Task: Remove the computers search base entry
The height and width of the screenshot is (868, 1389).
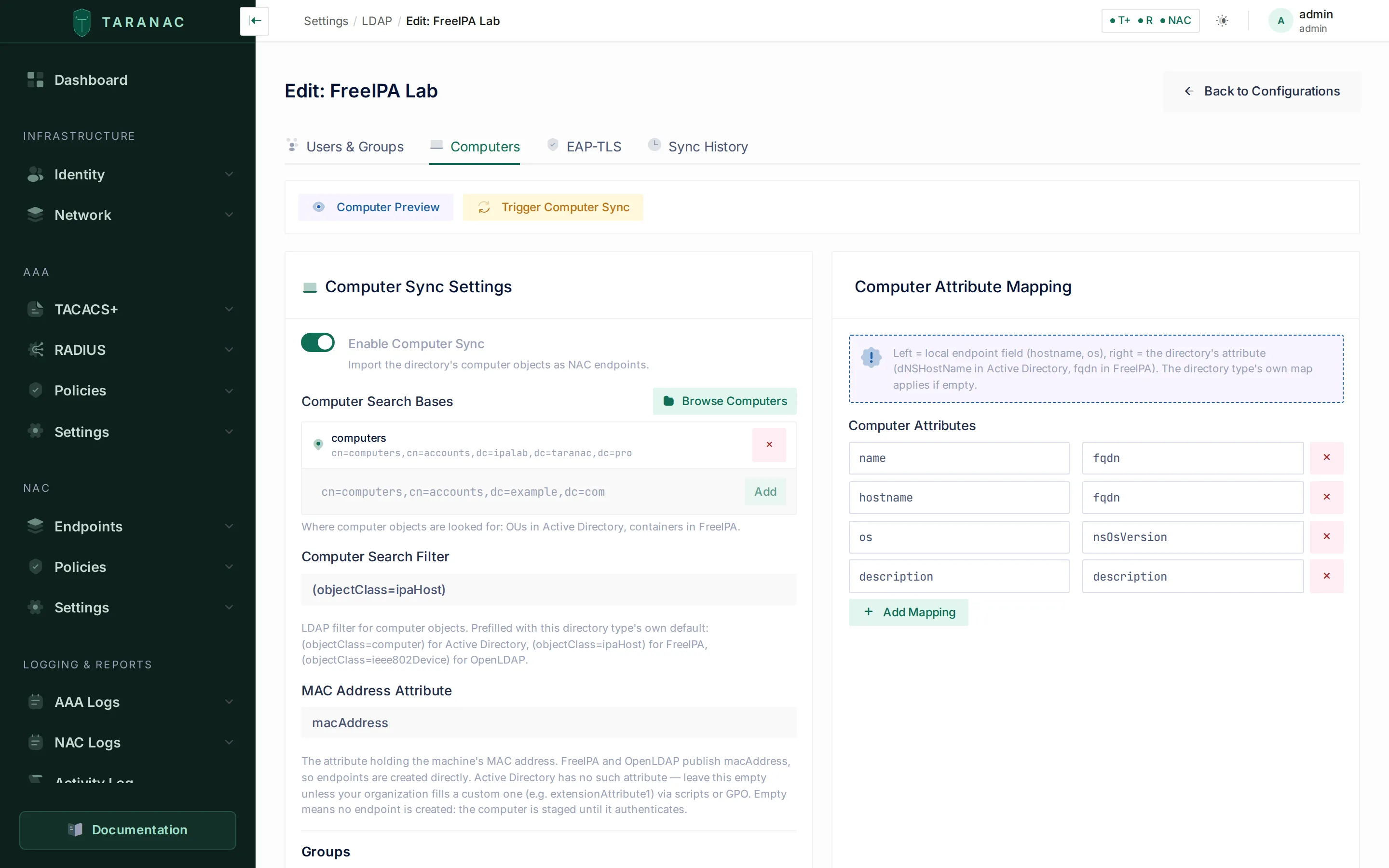Action: (x=769, y=444)
